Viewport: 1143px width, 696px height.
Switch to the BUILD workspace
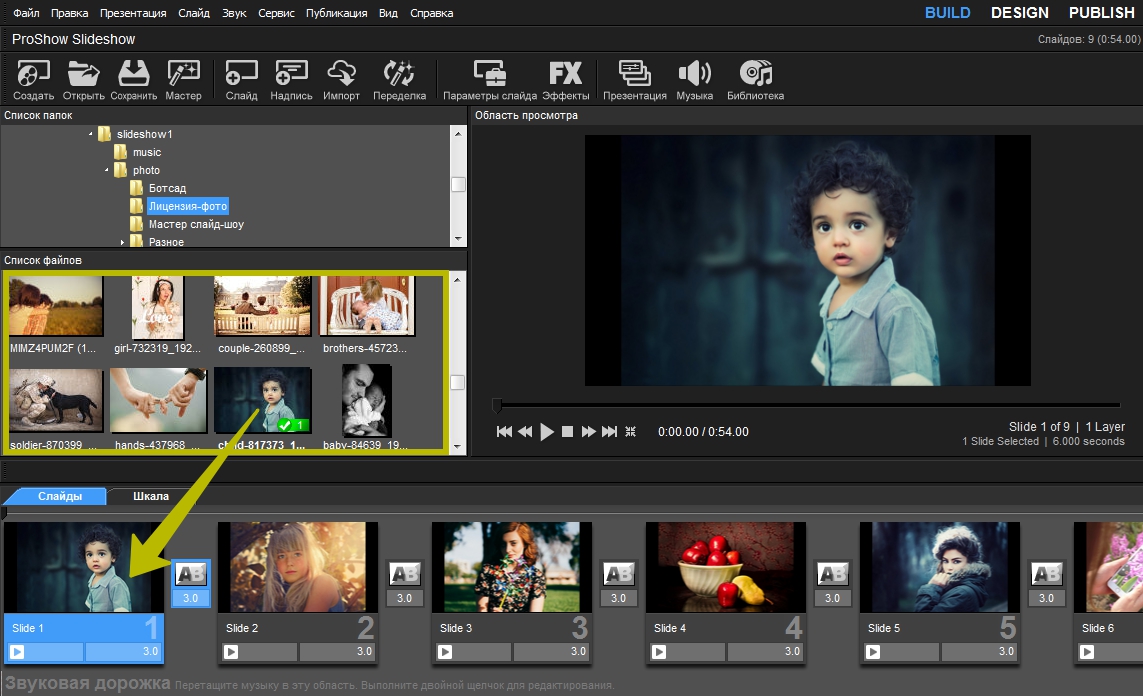click(x=948, y=13)
